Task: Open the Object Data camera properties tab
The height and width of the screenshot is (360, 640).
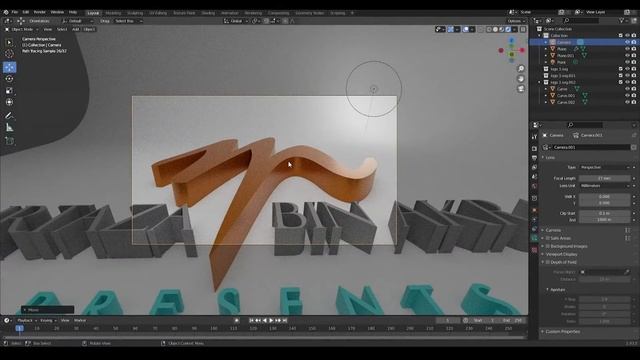Action: coord(534,238)
